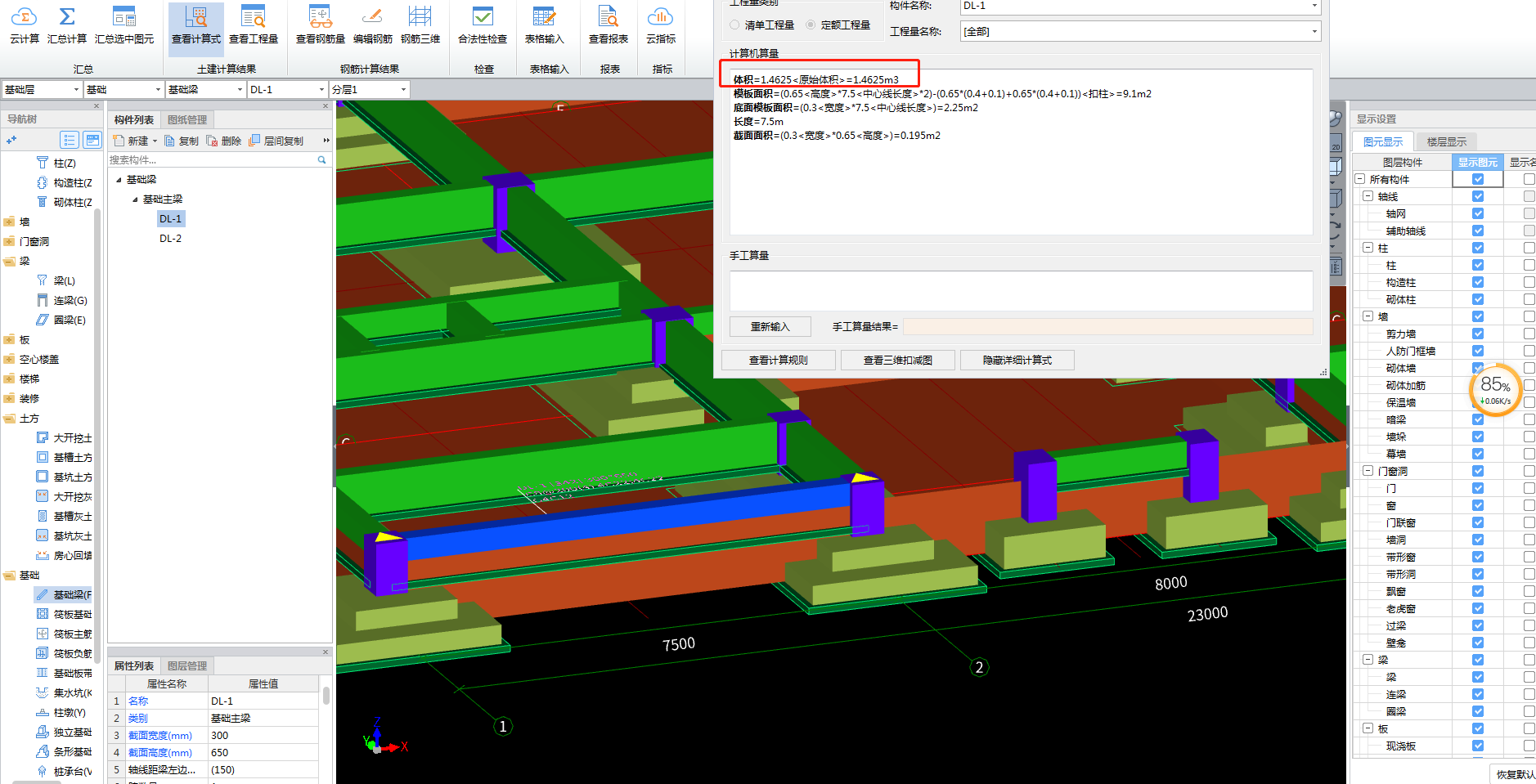Click 层间复制 tool

click(276, 141)
